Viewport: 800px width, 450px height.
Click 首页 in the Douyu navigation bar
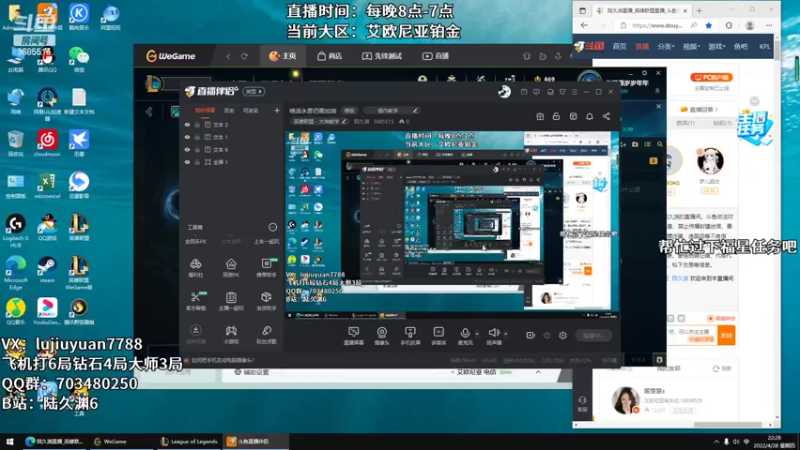click(619, 46)
